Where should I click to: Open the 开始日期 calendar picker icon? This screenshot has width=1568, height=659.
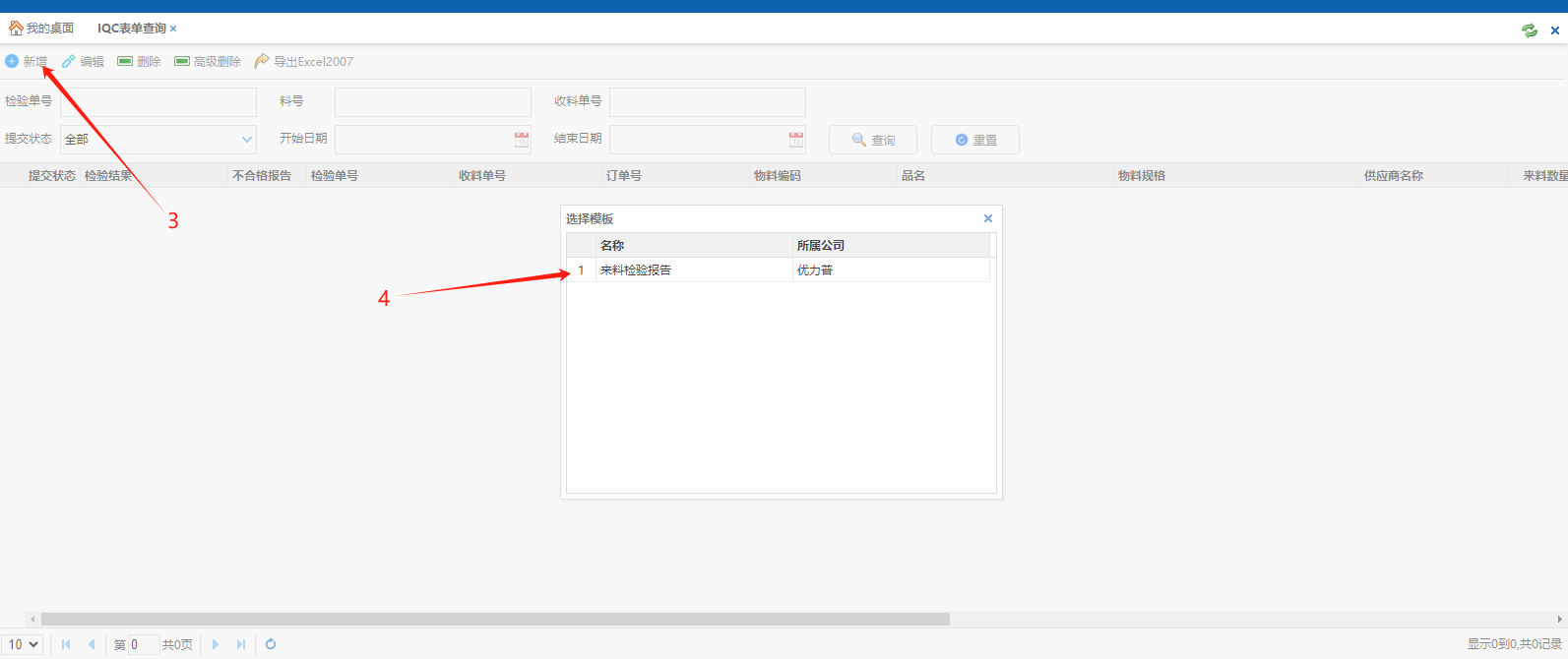tap(522, 140)
